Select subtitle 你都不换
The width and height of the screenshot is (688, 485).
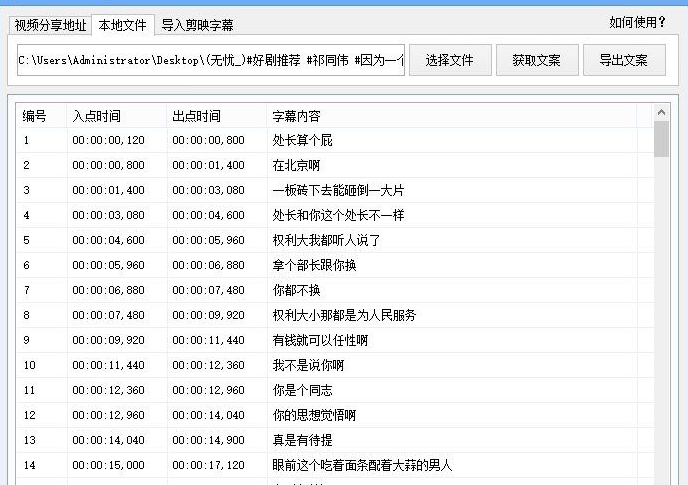point(297,291)
